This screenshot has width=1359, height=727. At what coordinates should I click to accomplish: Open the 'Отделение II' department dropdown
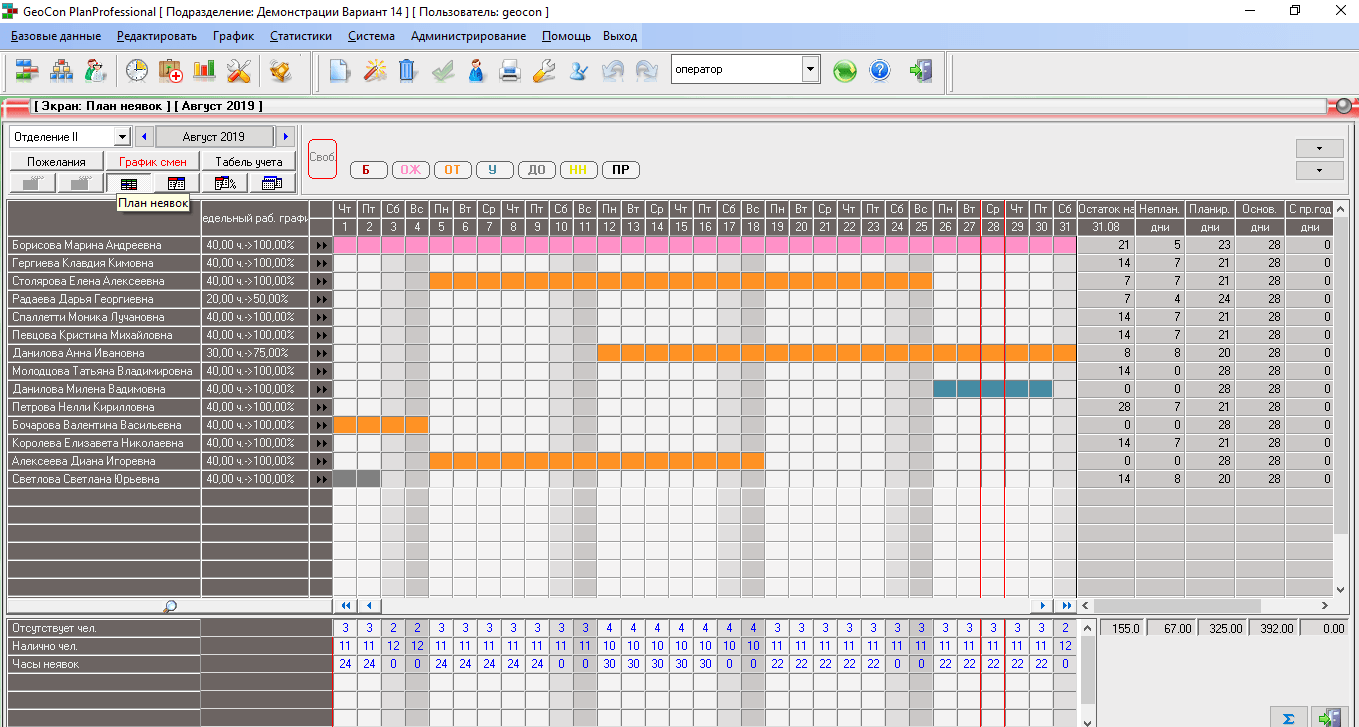(x=123, y=137)
